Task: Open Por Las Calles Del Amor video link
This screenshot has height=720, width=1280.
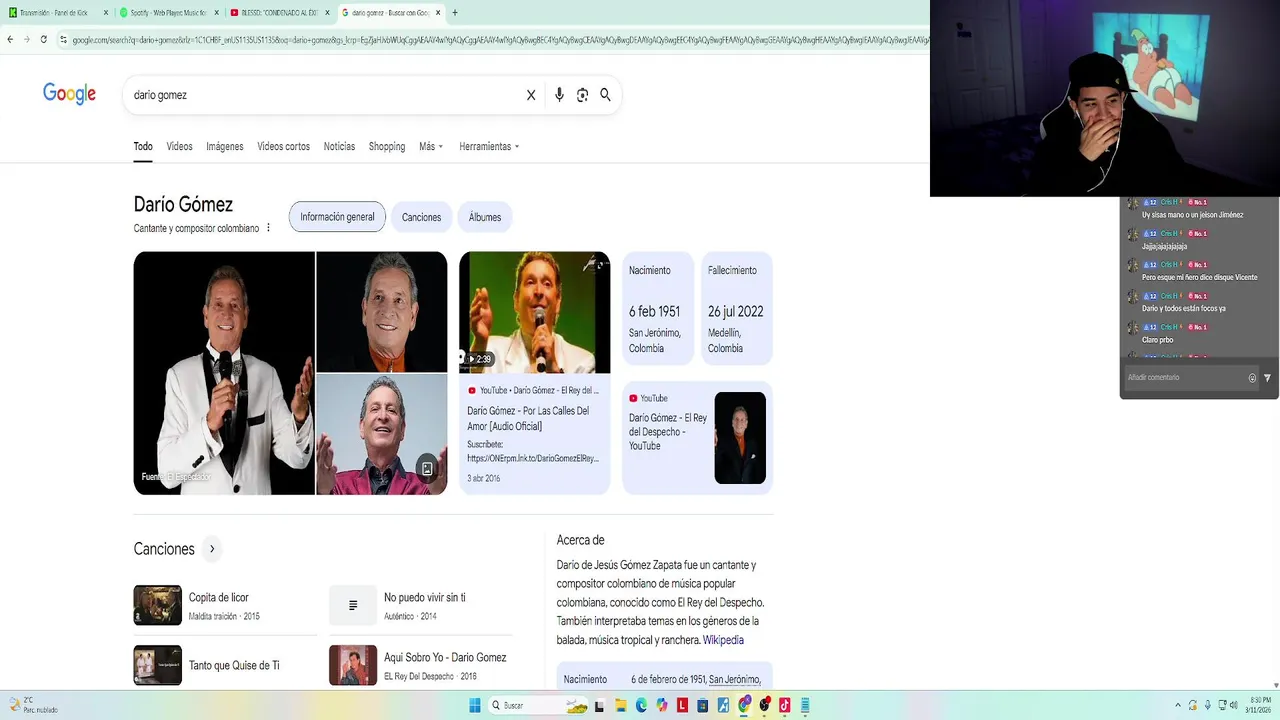Action: [x=528, y=418]
